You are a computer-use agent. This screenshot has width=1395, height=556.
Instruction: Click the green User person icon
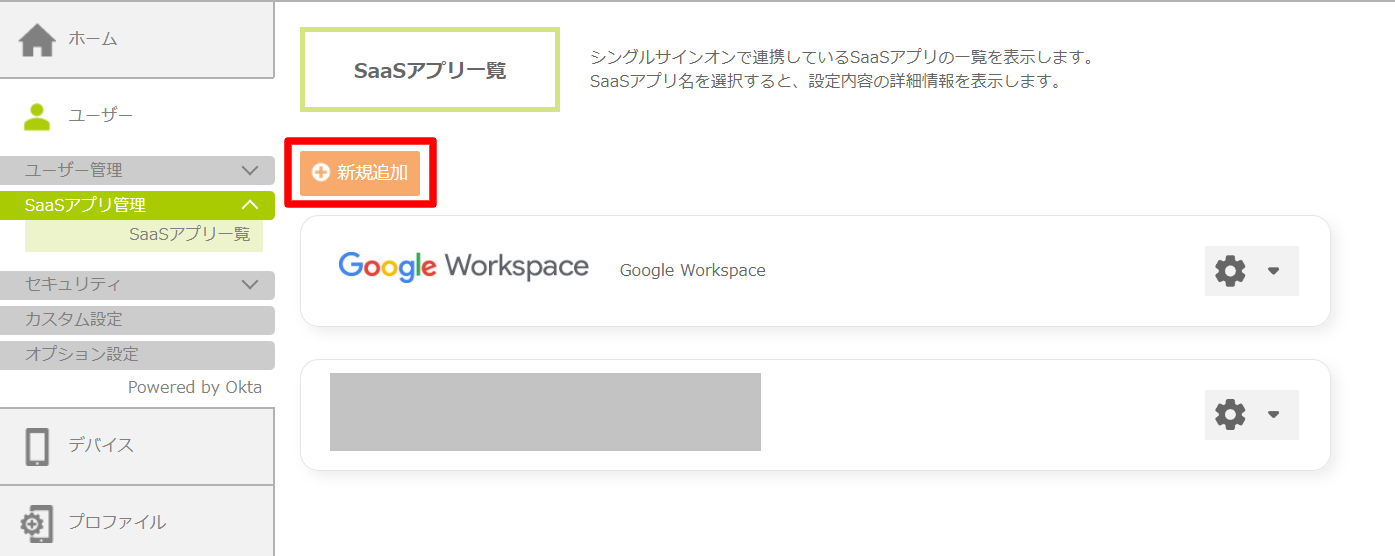[x=37, y=117]
